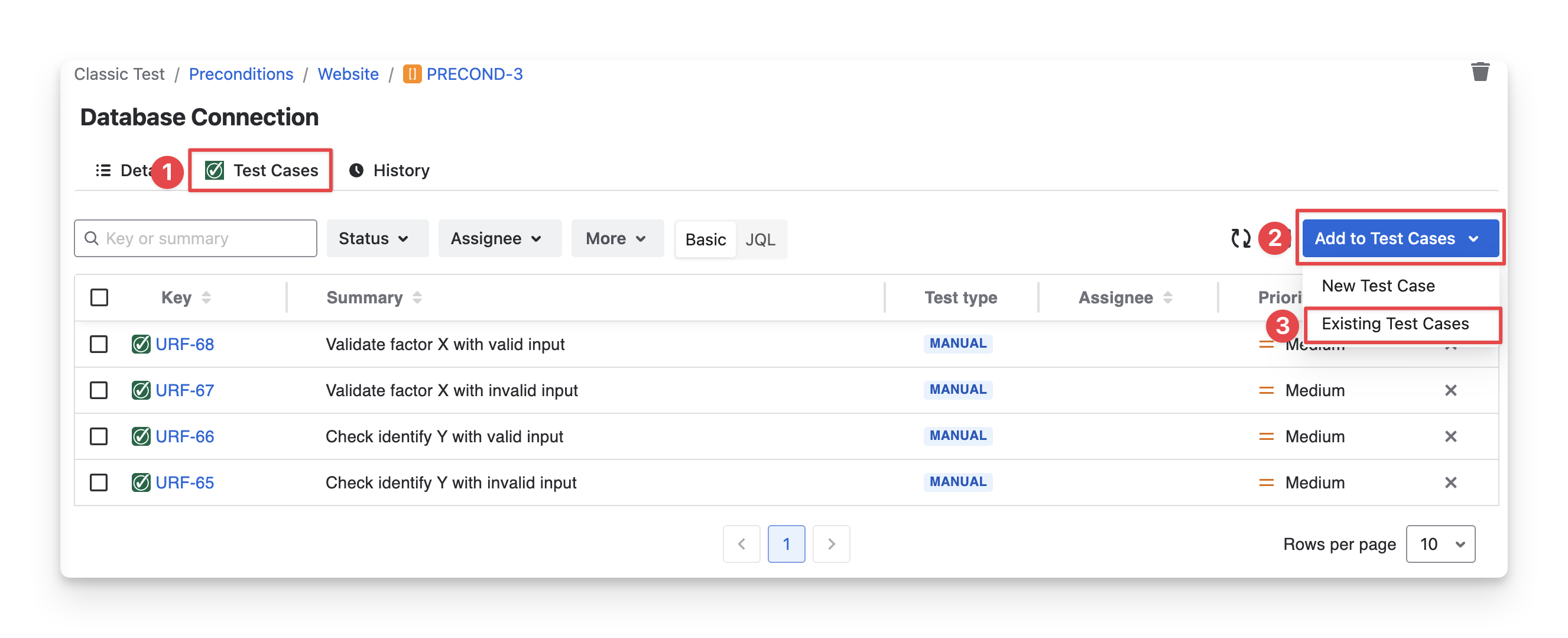Switch to the History tab
The height and width of the screenshot is (638, 1568).
[x=389, y=170]
